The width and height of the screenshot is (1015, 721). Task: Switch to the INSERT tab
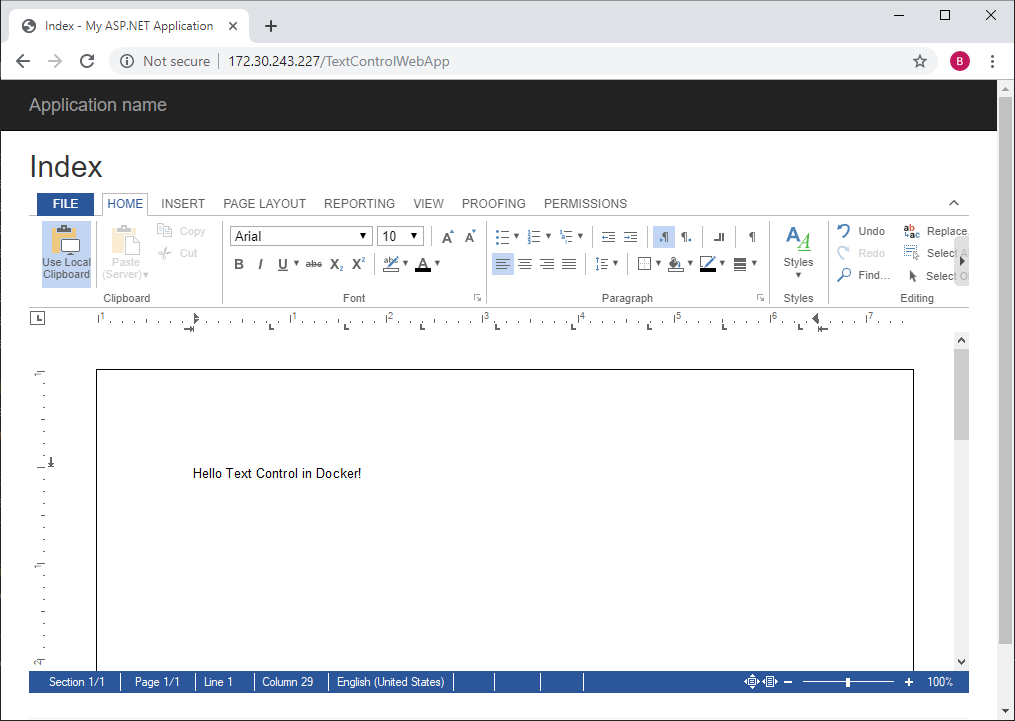[183, 204]
